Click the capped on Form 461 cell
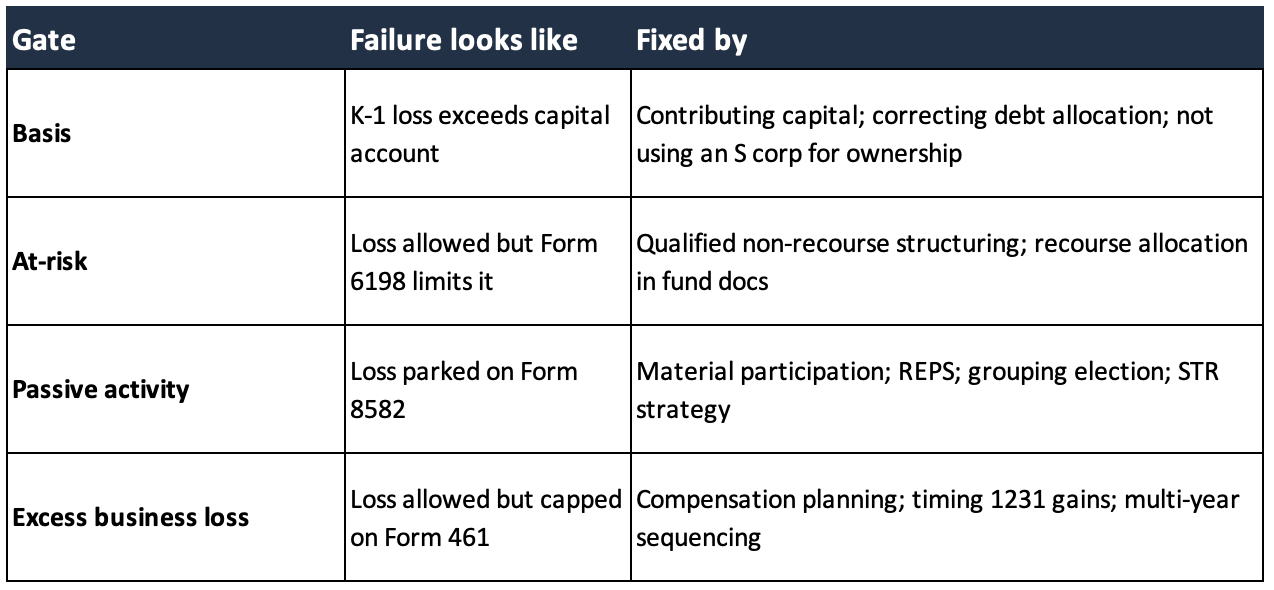 488,517
